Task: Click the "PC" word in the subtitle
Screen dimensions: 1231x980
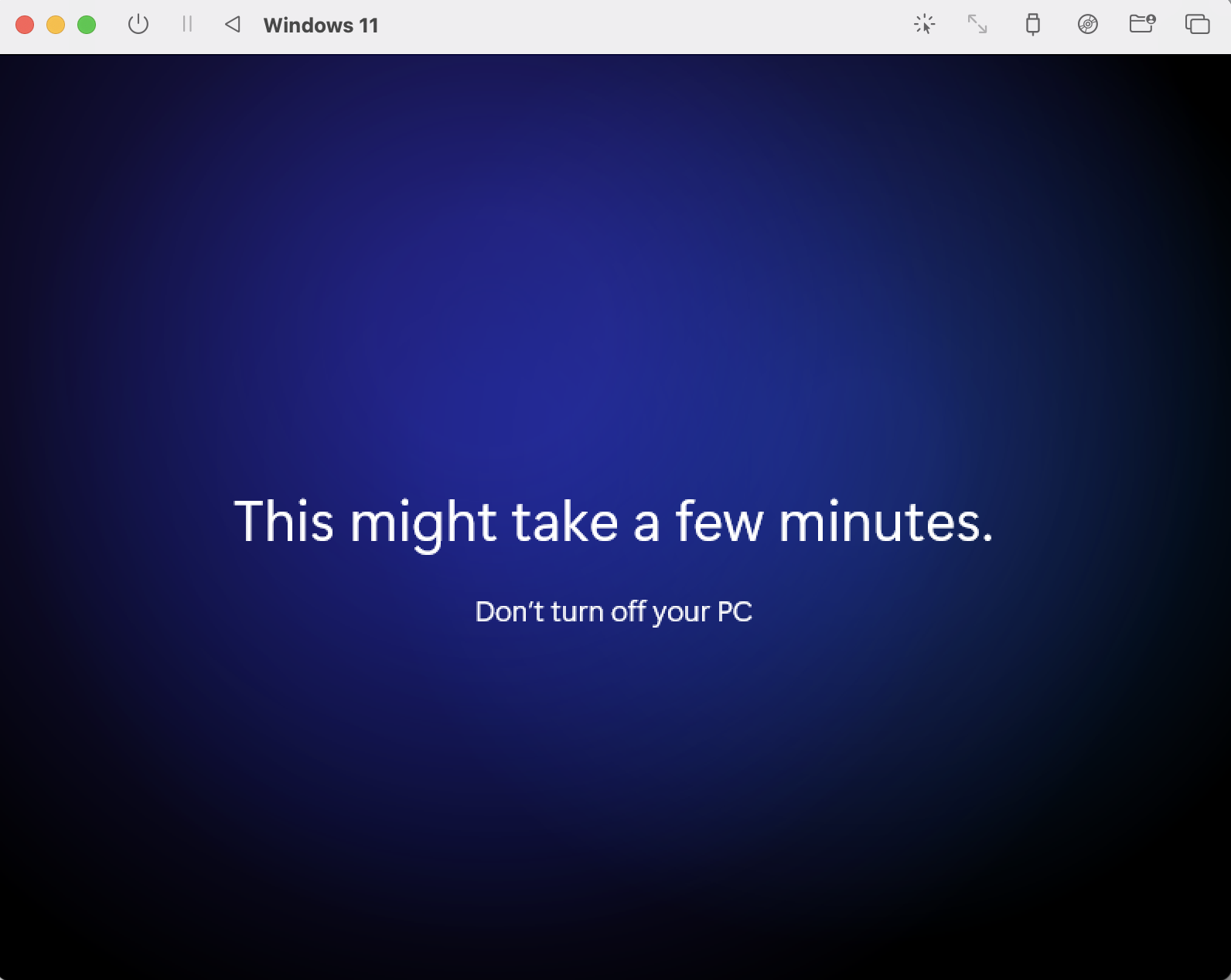Action: (735, 611)
